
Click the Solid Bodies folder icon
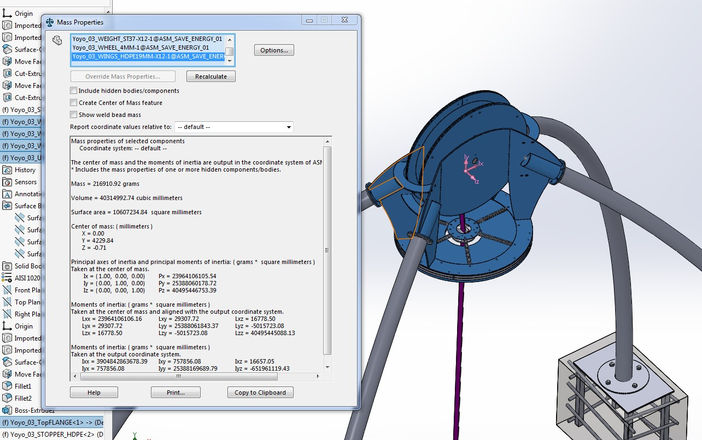pos(7,266)
